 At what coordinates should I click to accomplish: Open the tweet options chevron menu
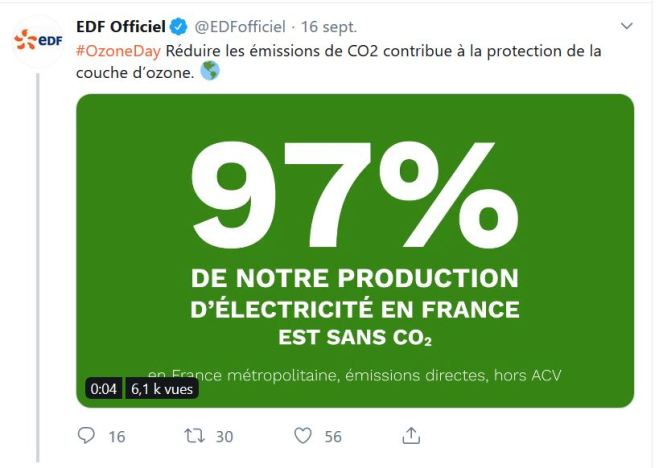tap(627, 26)
